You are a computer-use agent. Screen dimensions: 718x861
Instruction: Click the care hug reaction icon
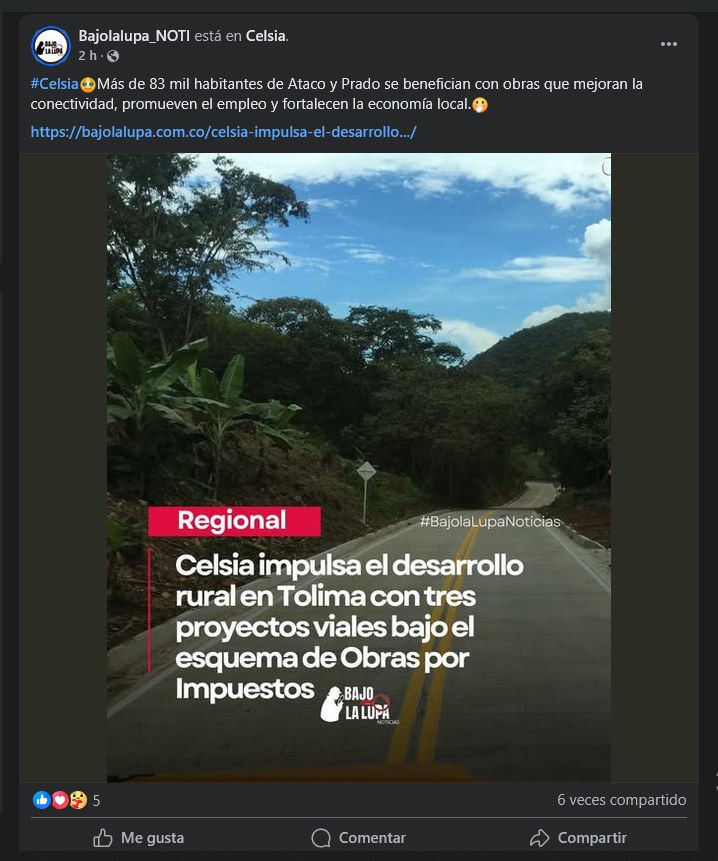[78, 800]
